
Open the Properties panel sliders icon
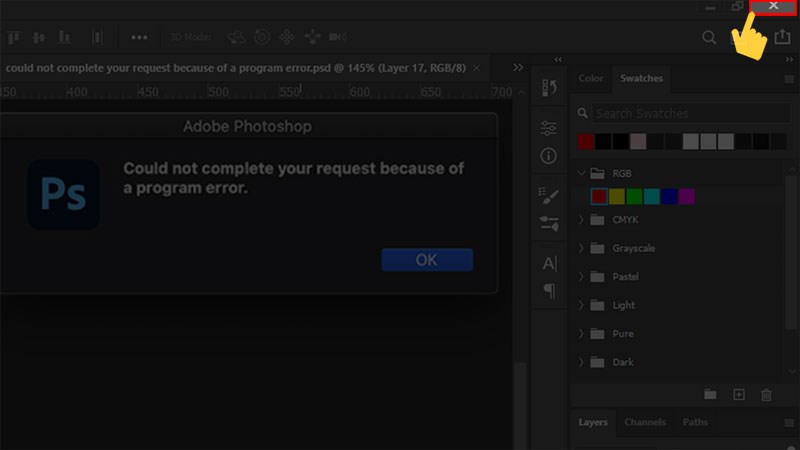point(548,128)
